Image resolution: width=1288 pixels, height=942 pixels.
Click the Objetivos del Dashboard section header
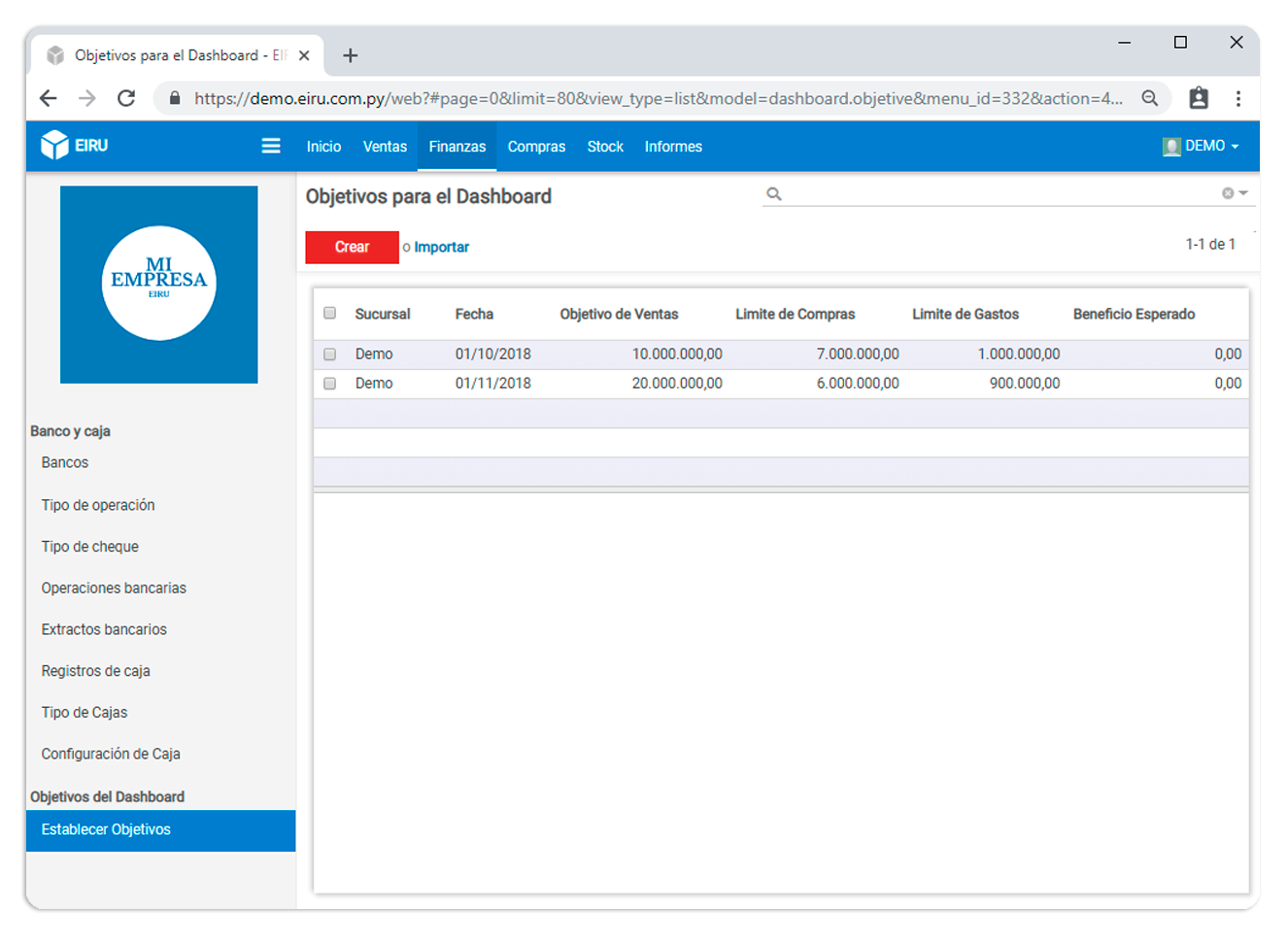[x=107, y=797]
